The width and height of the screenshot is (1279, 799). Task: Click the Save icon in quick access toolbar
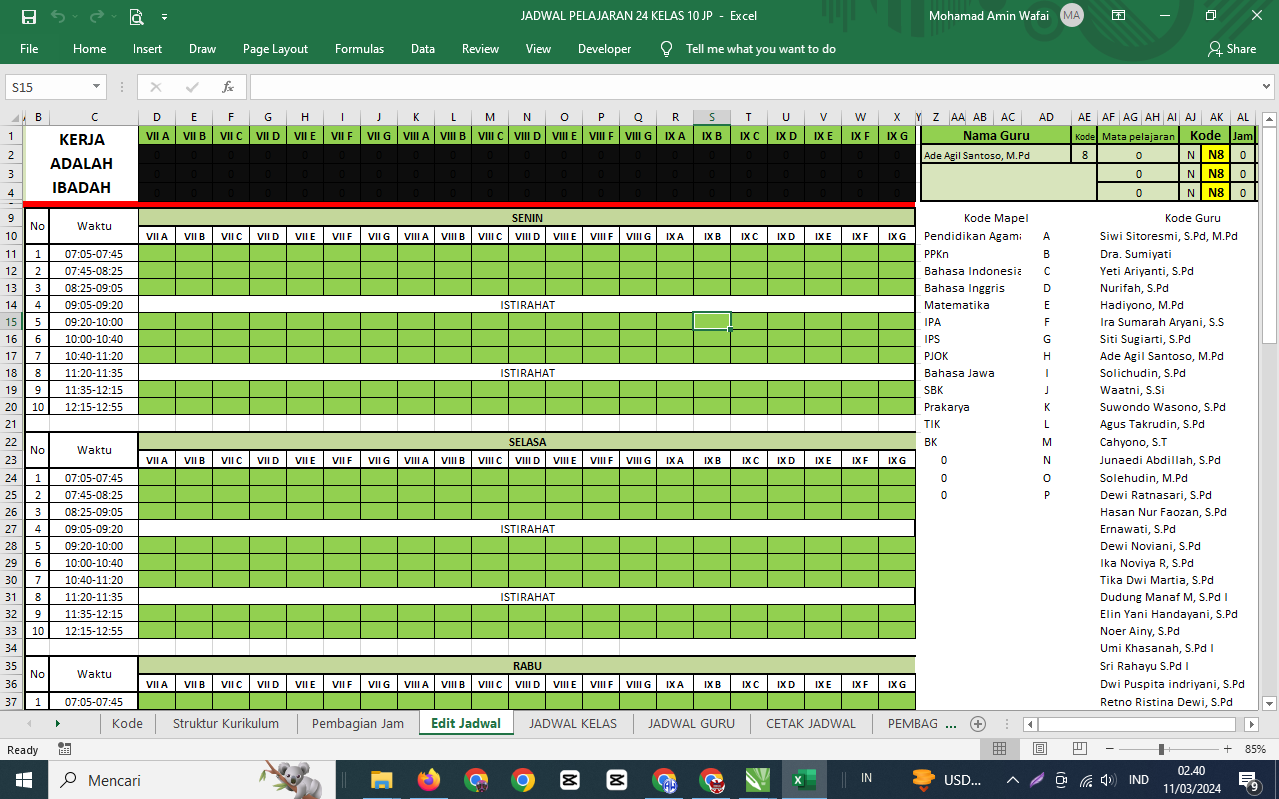[x=28, y=16]
